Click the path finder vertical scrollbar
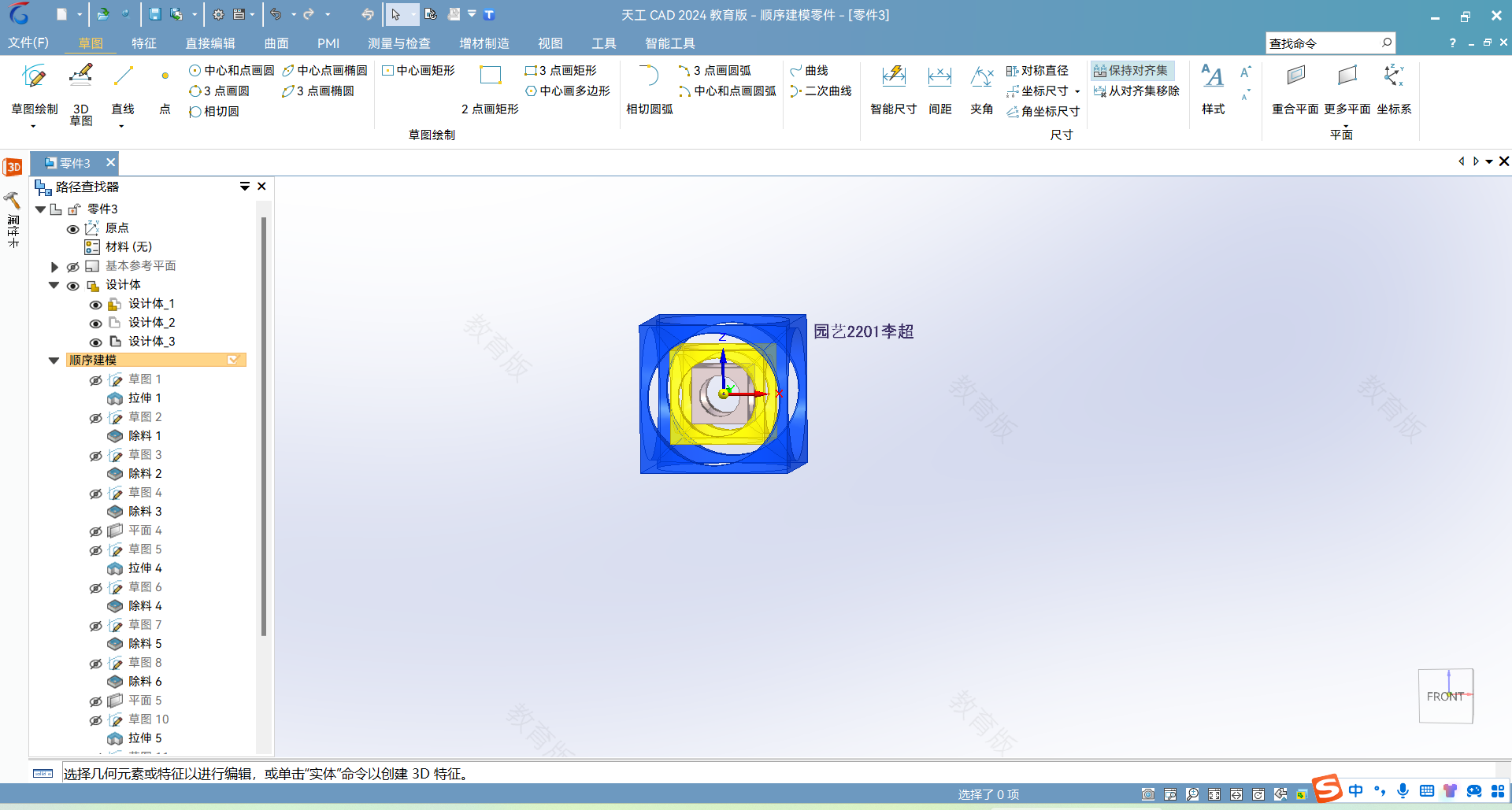1512x810 pixels. 264,426
